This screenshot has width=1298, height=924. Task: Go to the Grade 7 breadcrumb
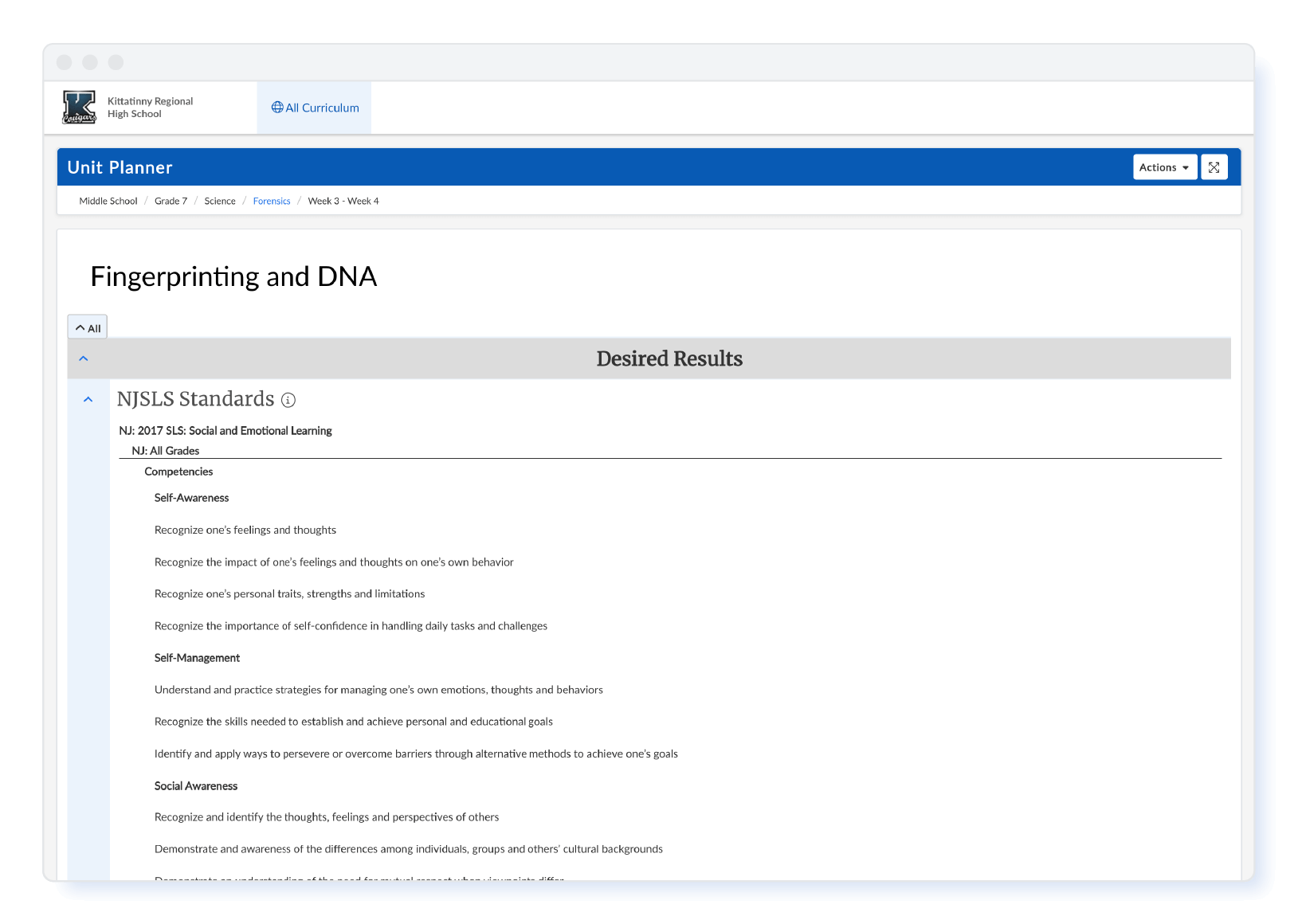pos(171,201)
